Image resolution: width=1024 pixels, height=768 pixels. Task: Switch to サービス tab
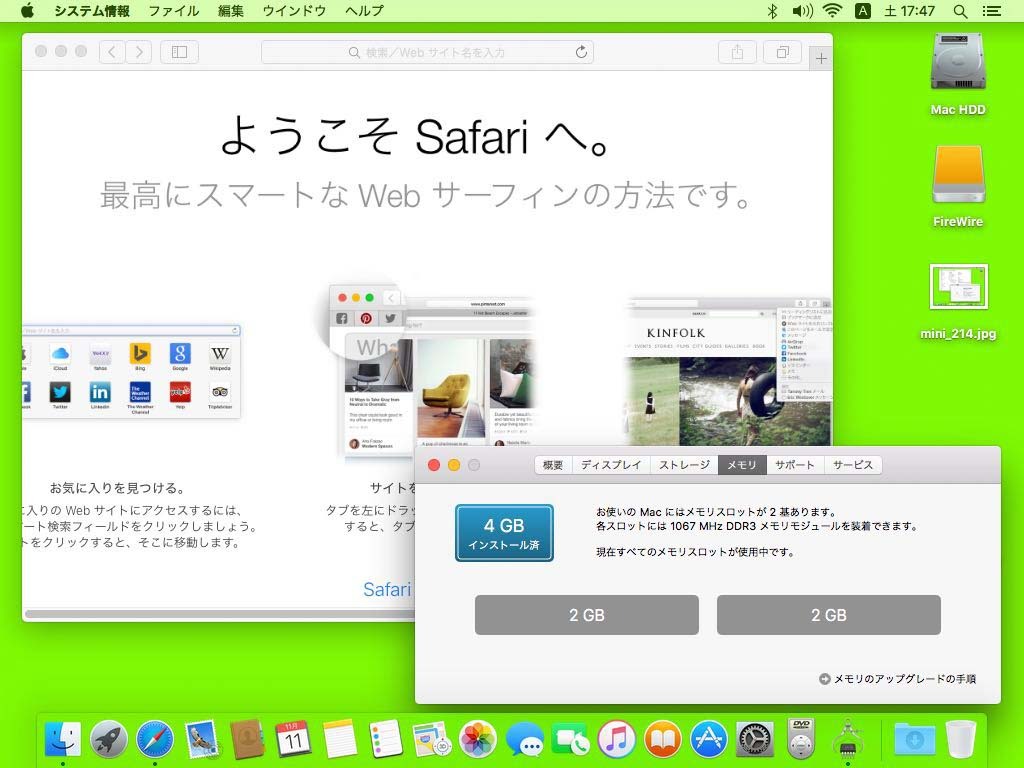853,465
